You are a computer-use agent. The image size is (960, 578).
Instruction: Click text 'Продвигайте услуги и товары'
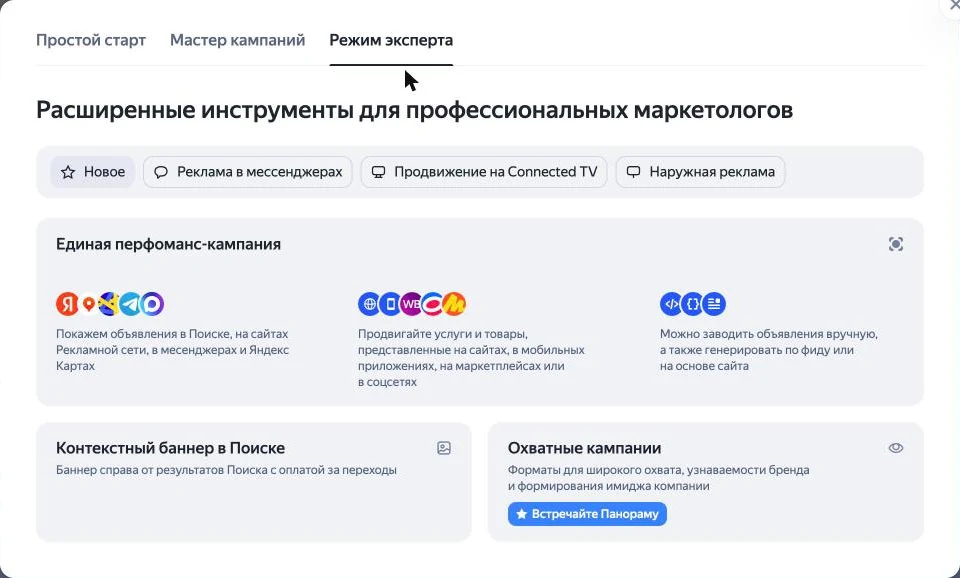tap(442, 334)
